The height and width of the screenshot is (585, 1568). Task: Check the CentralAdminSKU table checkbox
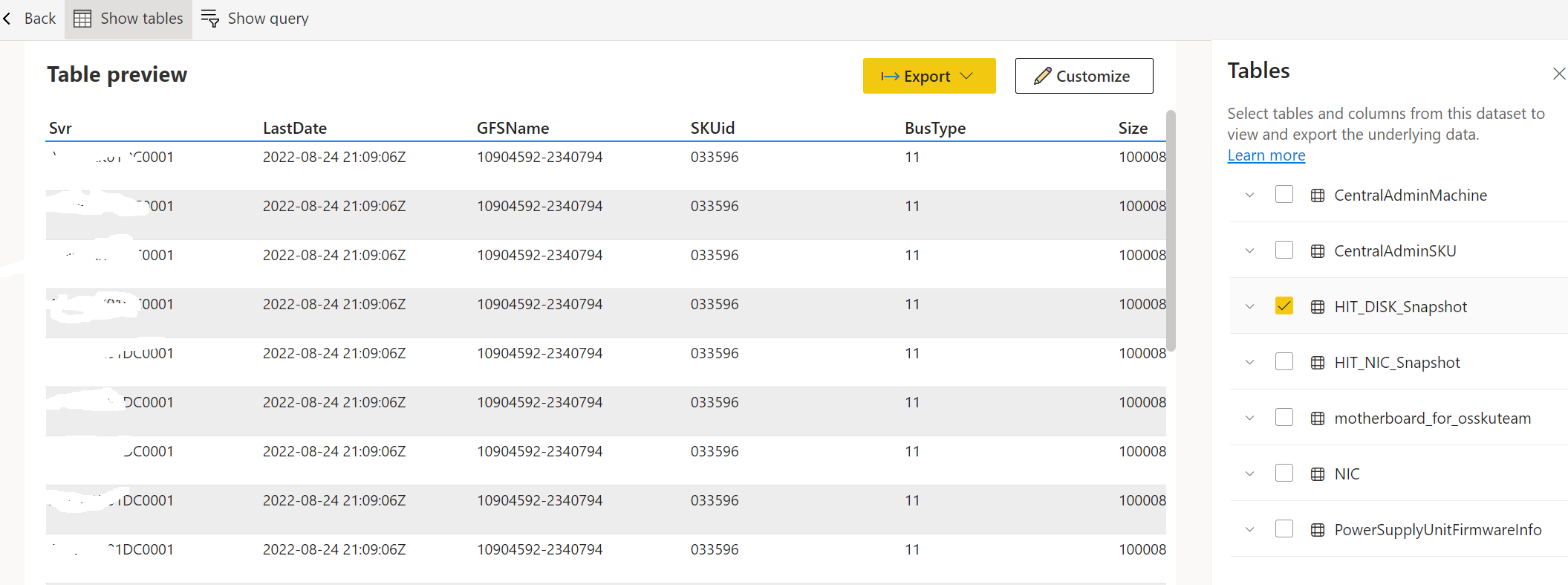pos(1284,250)
